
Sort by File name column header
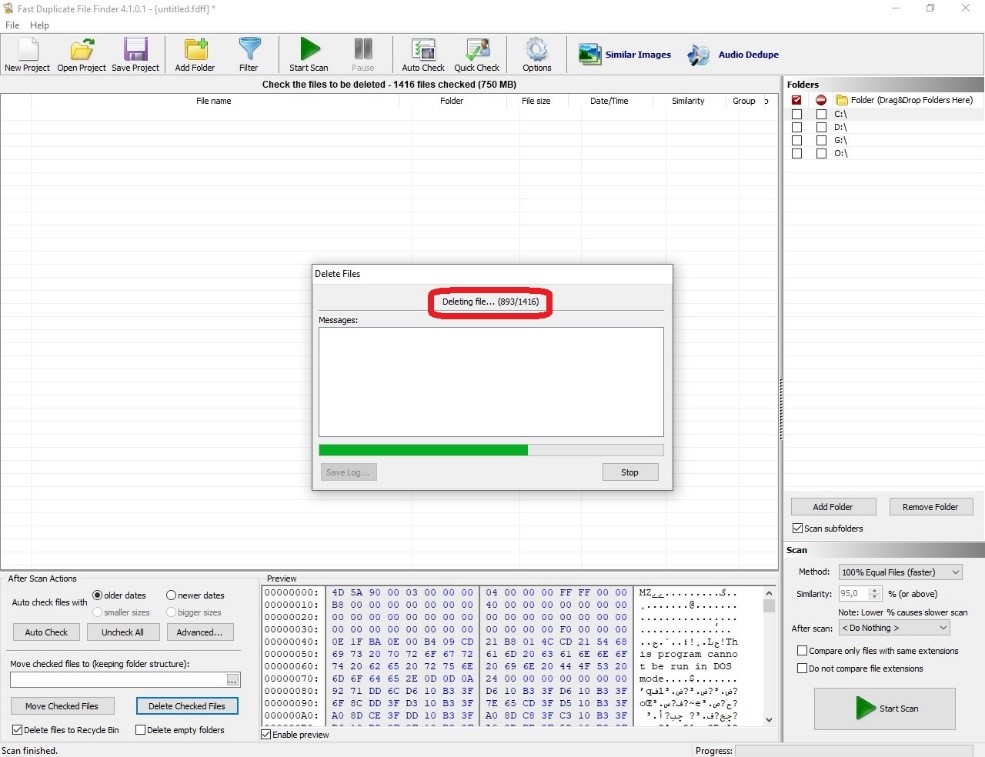point(214,101)
